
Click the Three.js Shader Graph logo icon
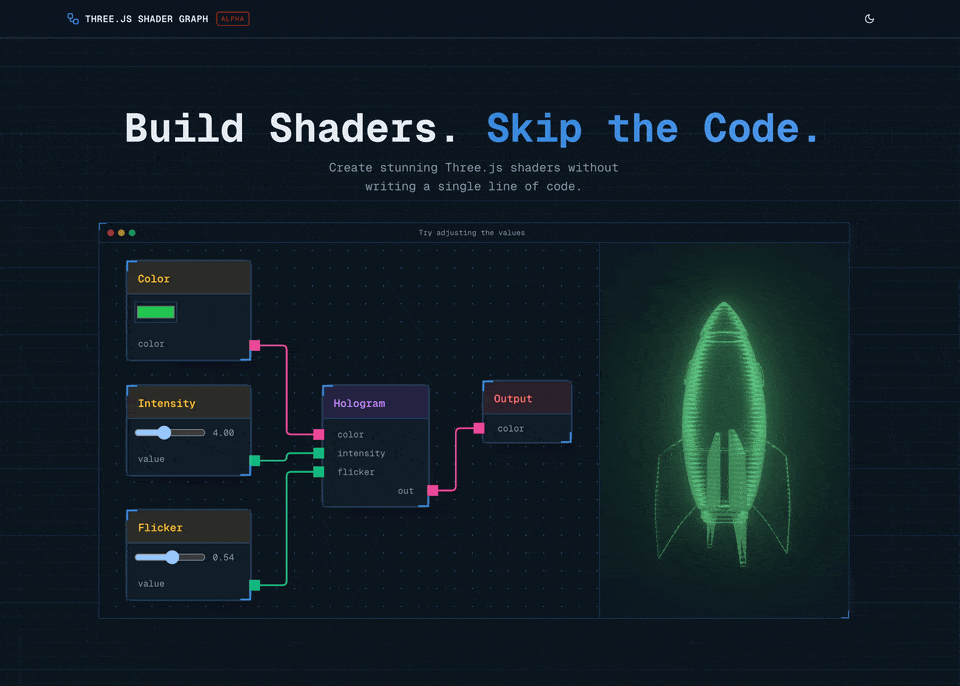coord(71,18)
